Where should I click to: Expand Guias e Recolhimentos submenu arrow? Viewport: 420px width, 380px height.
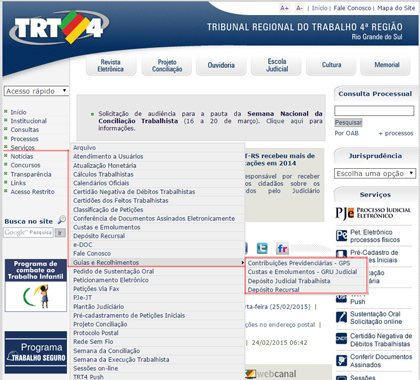[x=243, y=263]
